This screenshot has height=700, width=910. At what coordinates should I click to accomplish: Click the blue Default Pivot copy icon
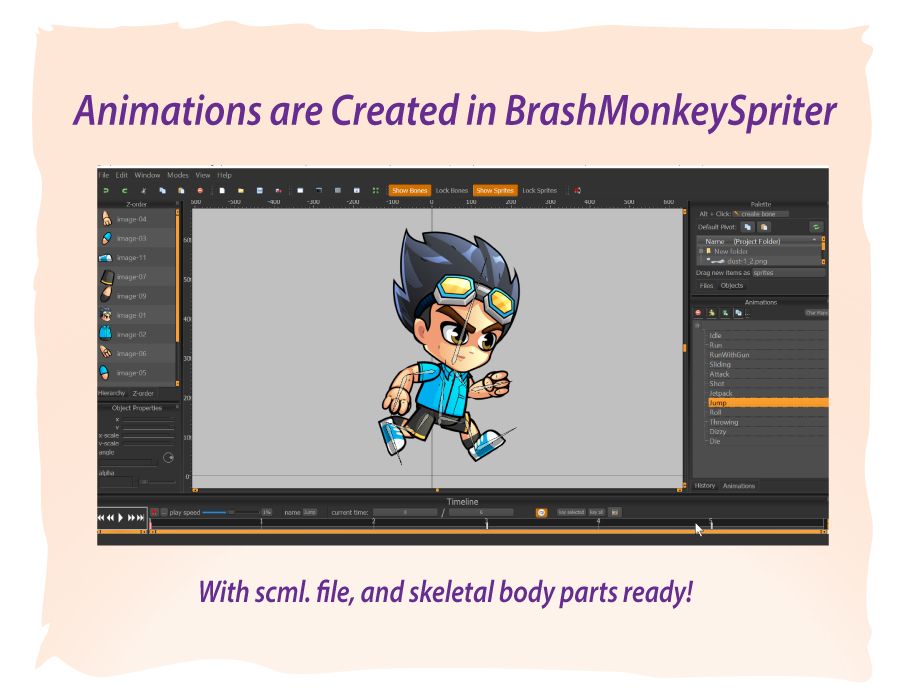coord(748,227)
